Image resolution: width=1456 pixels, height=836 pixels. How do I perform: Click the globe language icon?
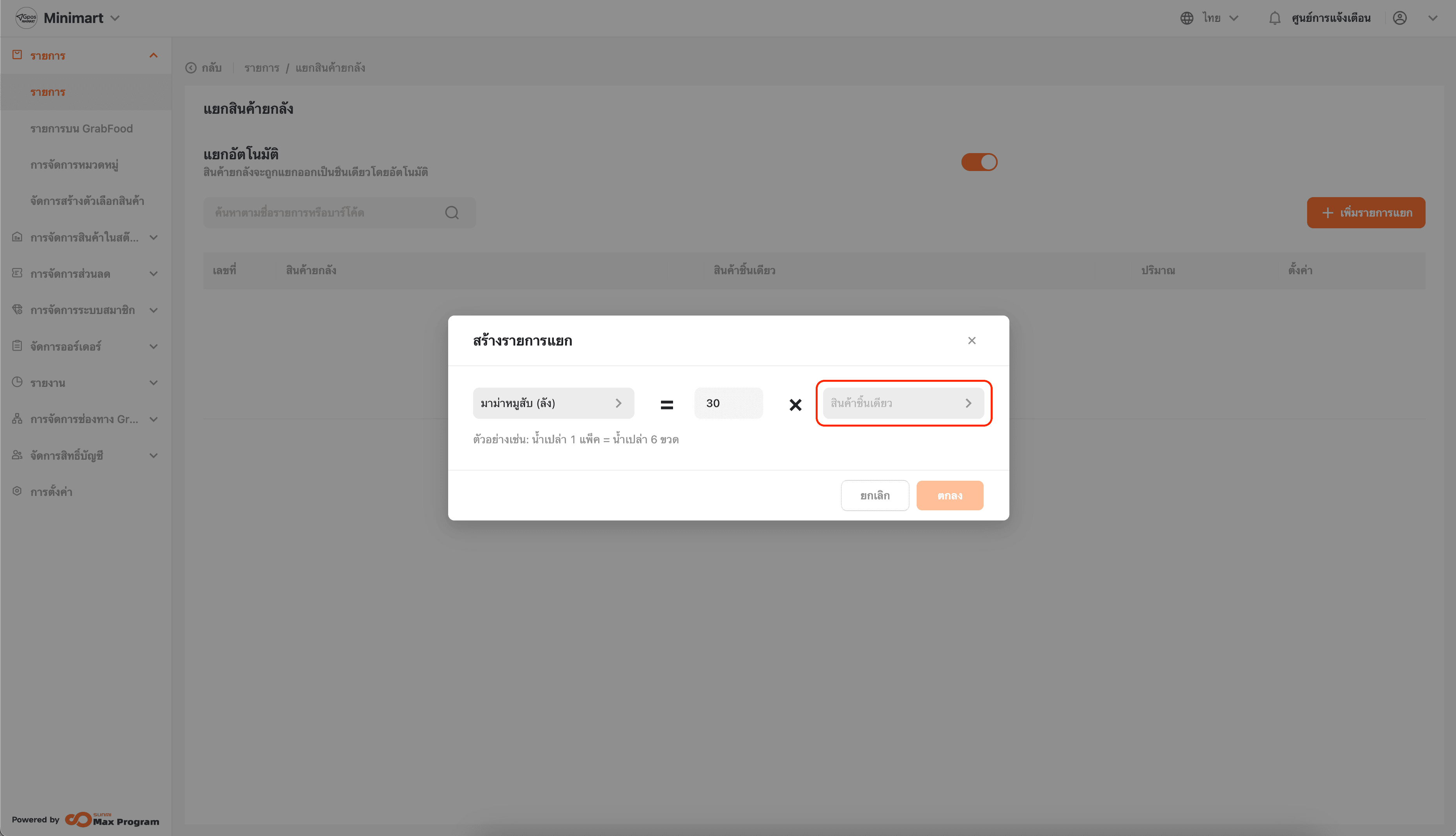tap(1187, 18)
